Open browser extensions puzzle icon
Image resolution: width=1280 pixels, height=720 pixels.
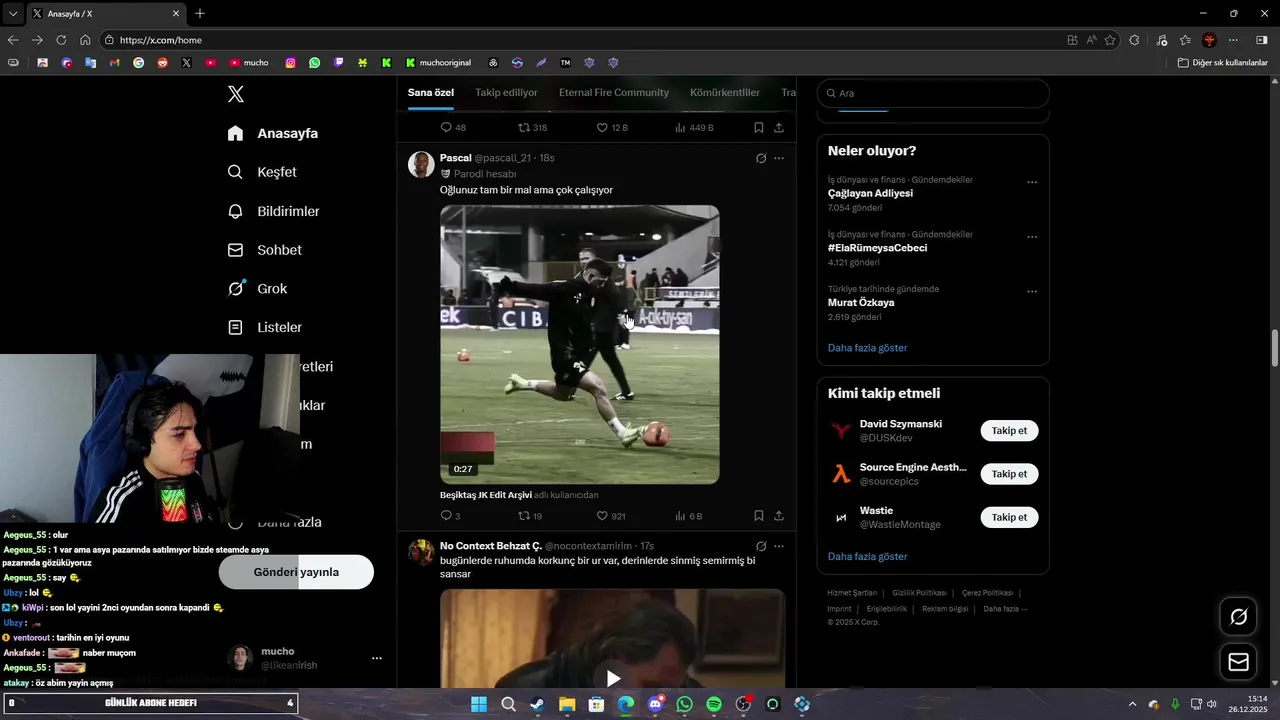(x=1134, y=40)
